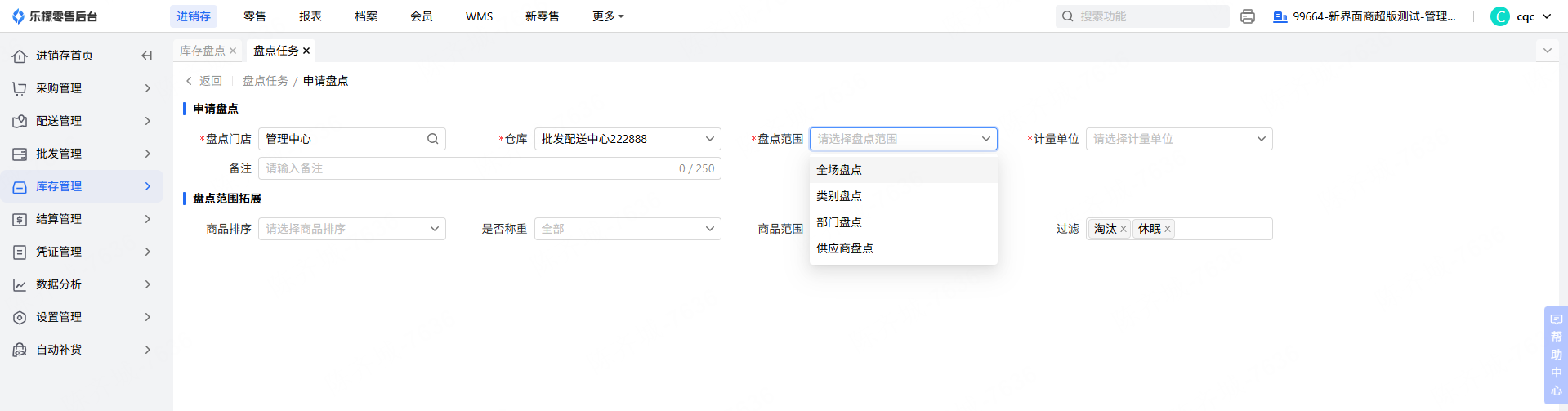Image resolution: width=1568 pixels, height=411 pixels.
Task: Open the 商品排序 dropdown
Action: tap(351, 229)
